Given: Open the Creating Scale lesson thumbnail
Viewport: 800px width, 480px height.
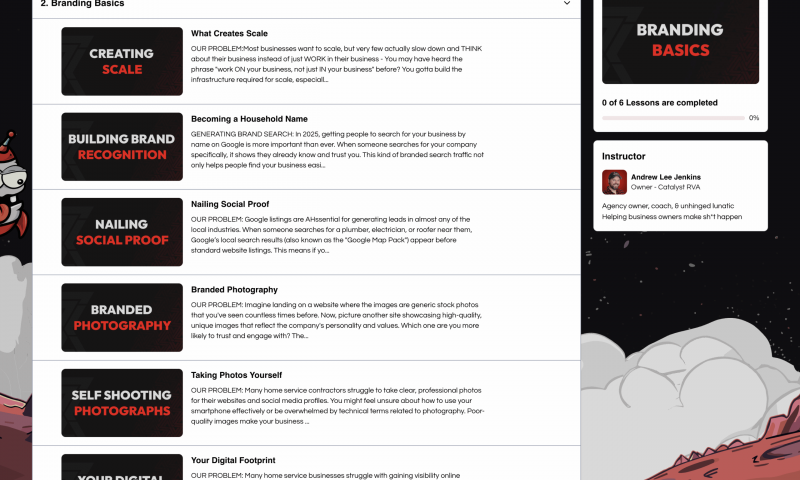Looking at the screenshot, I should tap(122, 61).
